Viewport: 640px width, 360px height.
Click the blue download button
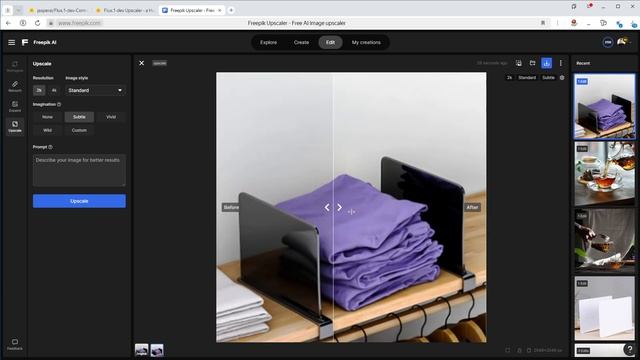click(546, 63)
